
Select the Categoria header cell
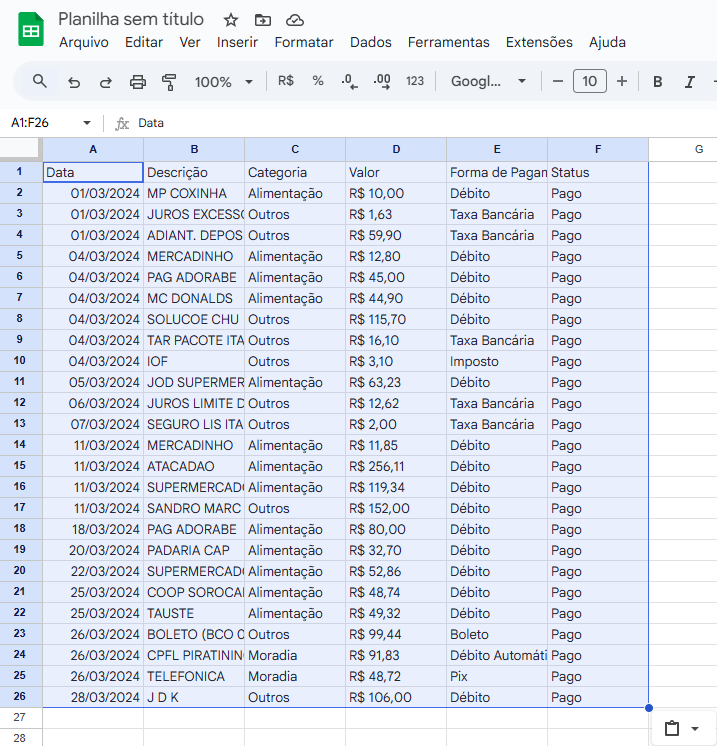coord(295,172)
